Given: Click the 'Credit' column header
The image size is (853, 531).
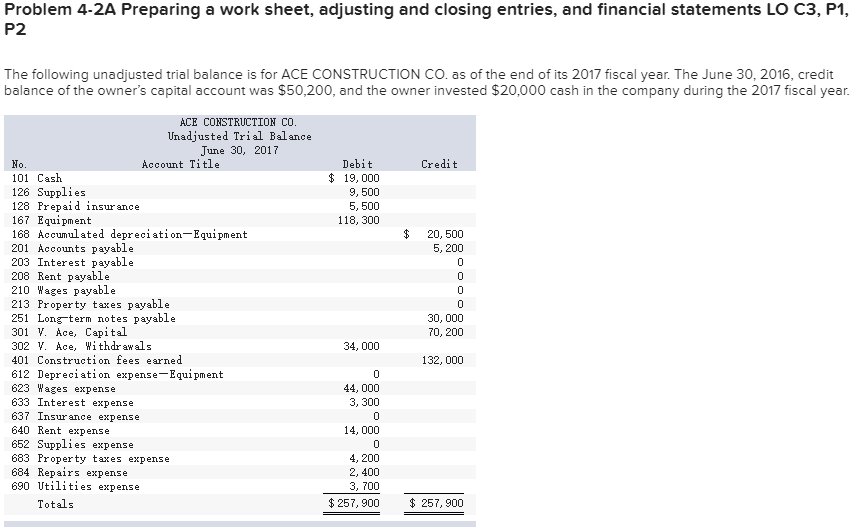Looking at the screenshot, I should [440, 164].
